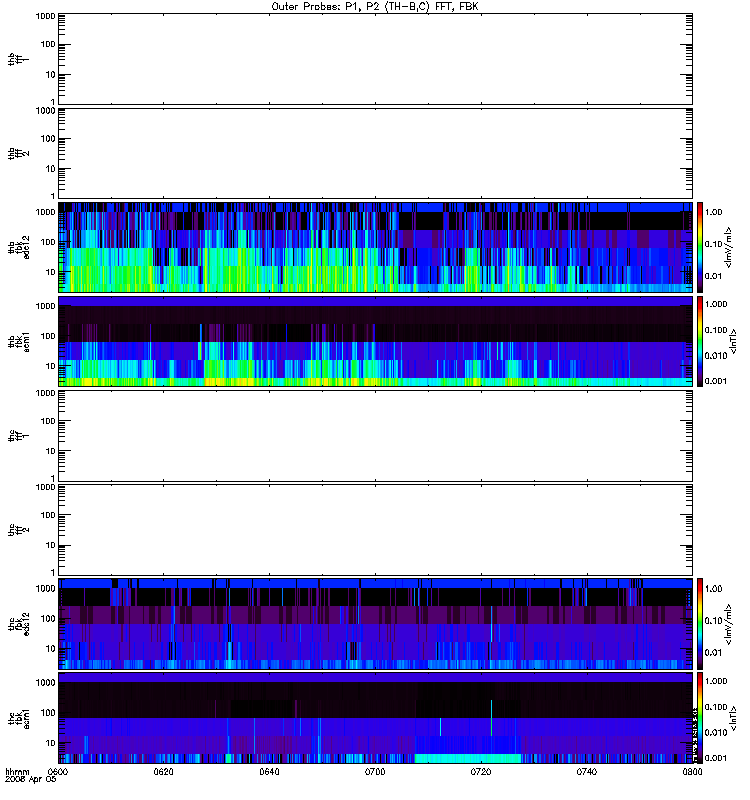Click the thc scm1 color bar
The height and width of the screenshot is (800, 750).
click(700, 718)
